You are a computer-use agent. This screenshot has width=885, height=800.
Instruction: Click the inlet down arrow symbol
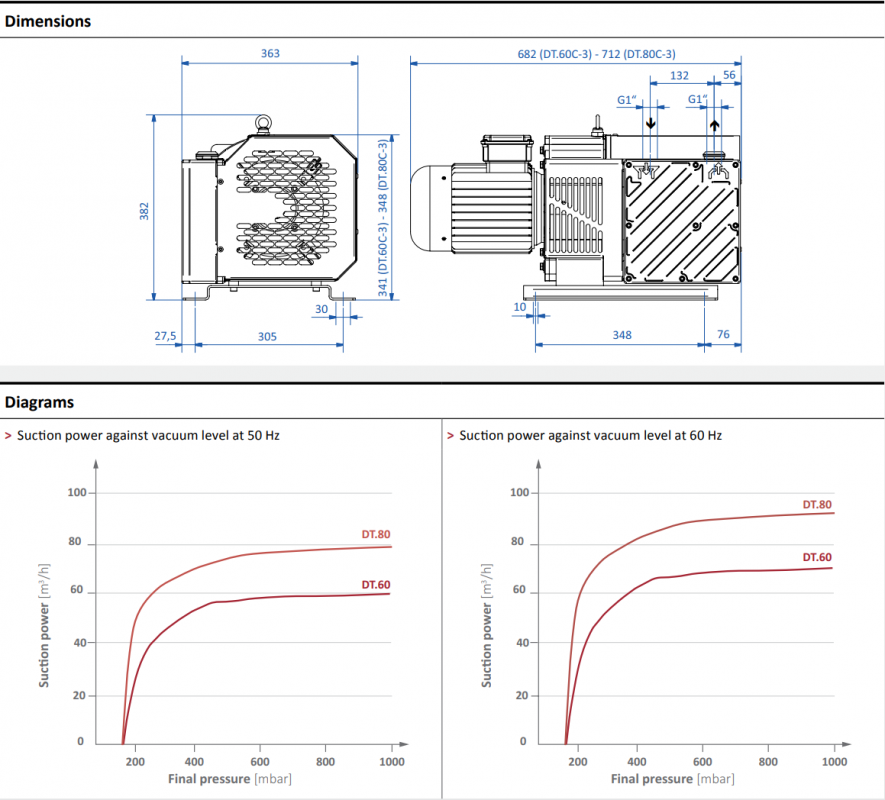click(x=651, y=123)
